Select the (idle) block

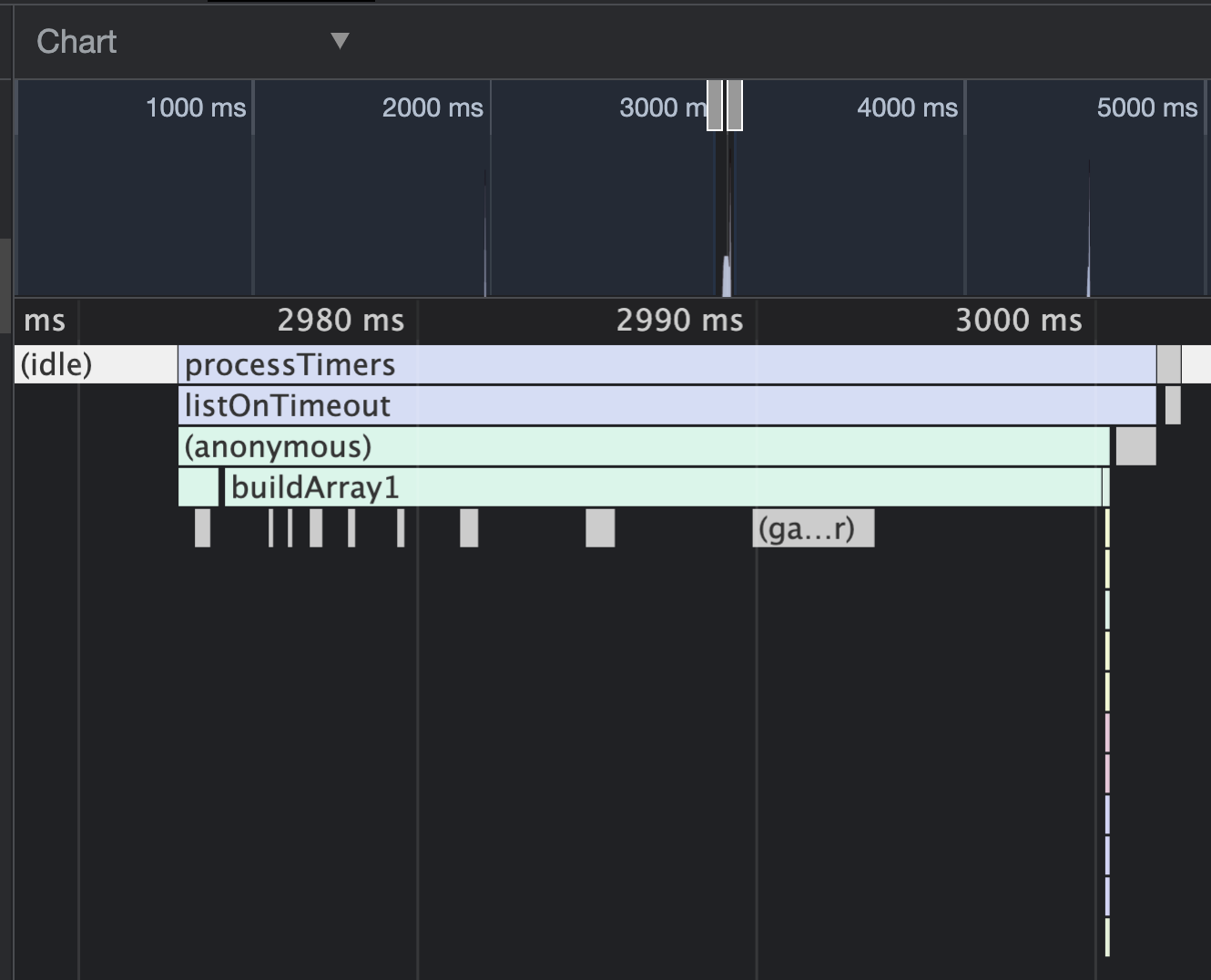coord(96,364)
